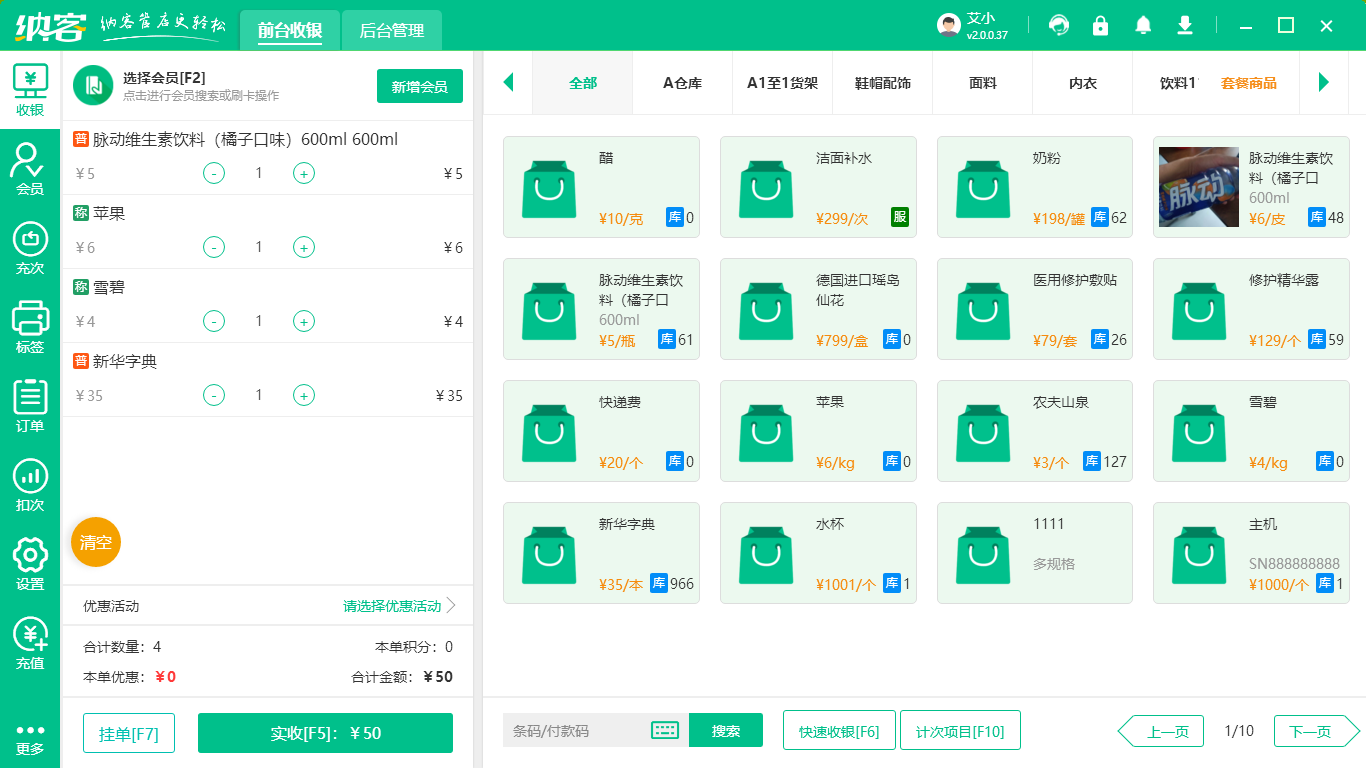
Task: Click the 搜索 search button
Action: tap(726, 730)
